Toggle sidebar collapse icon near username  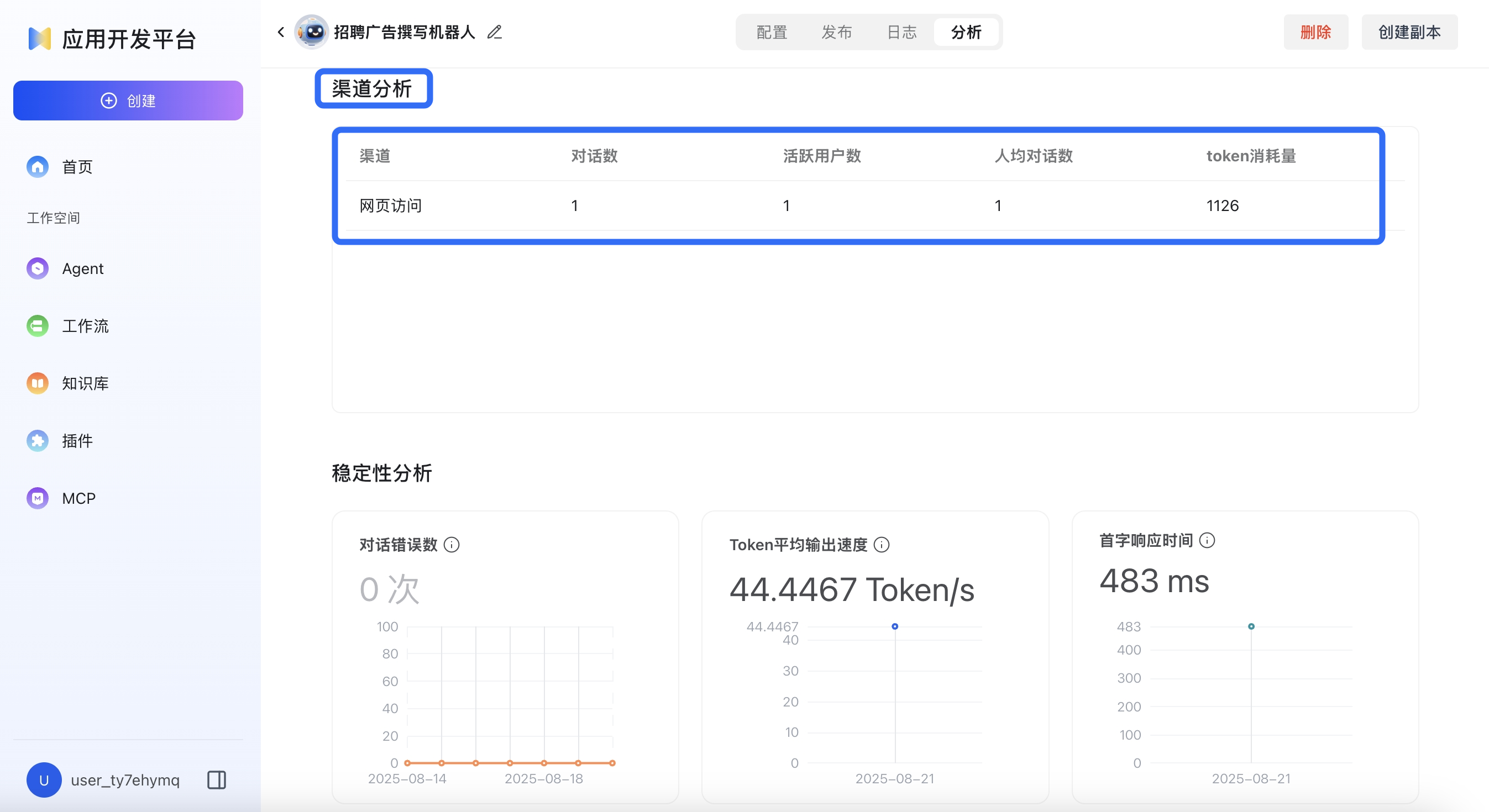pos(217,779)
